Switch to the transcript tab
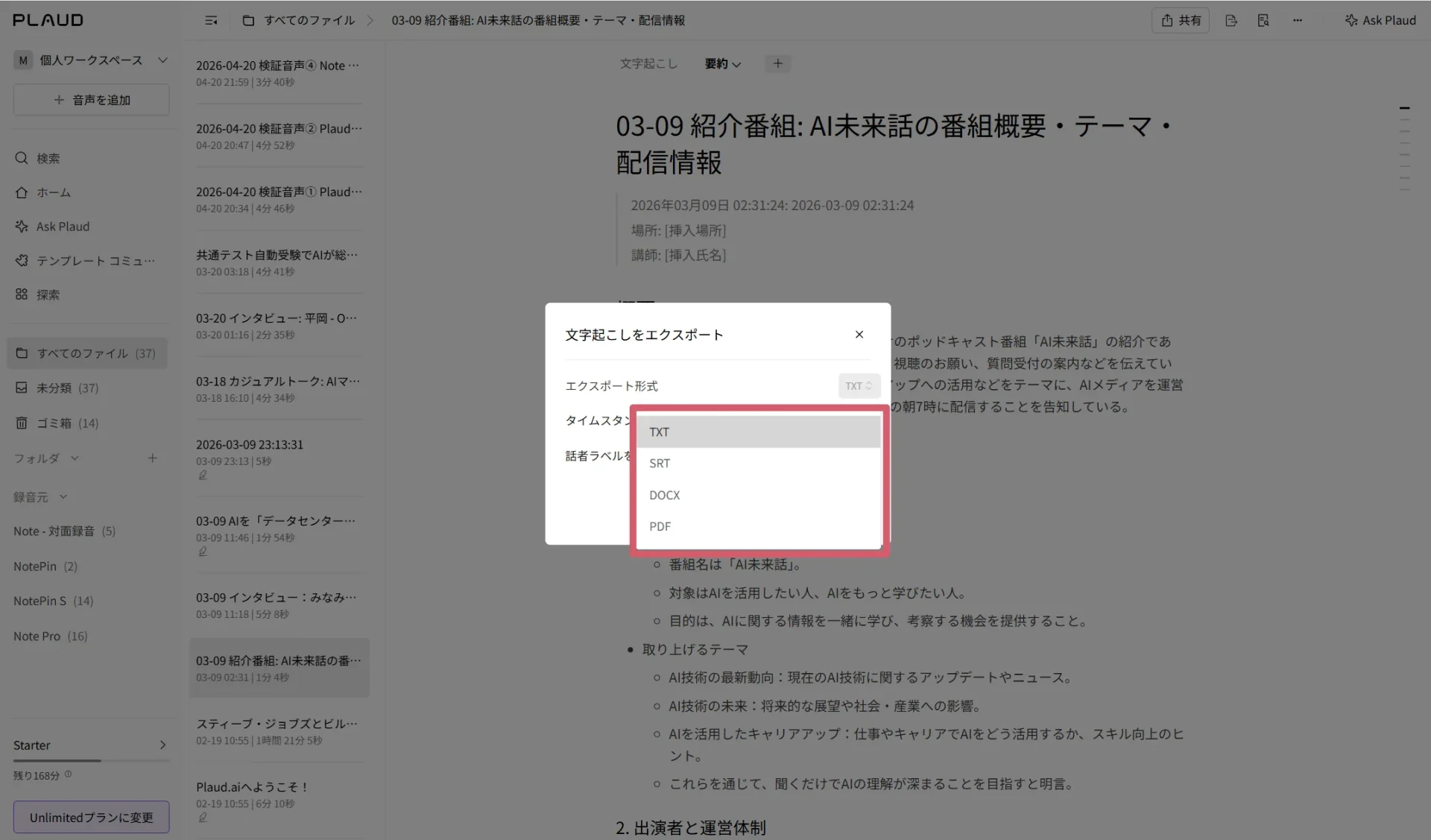This screenshot has width=1431, height=840. [648, 64]
